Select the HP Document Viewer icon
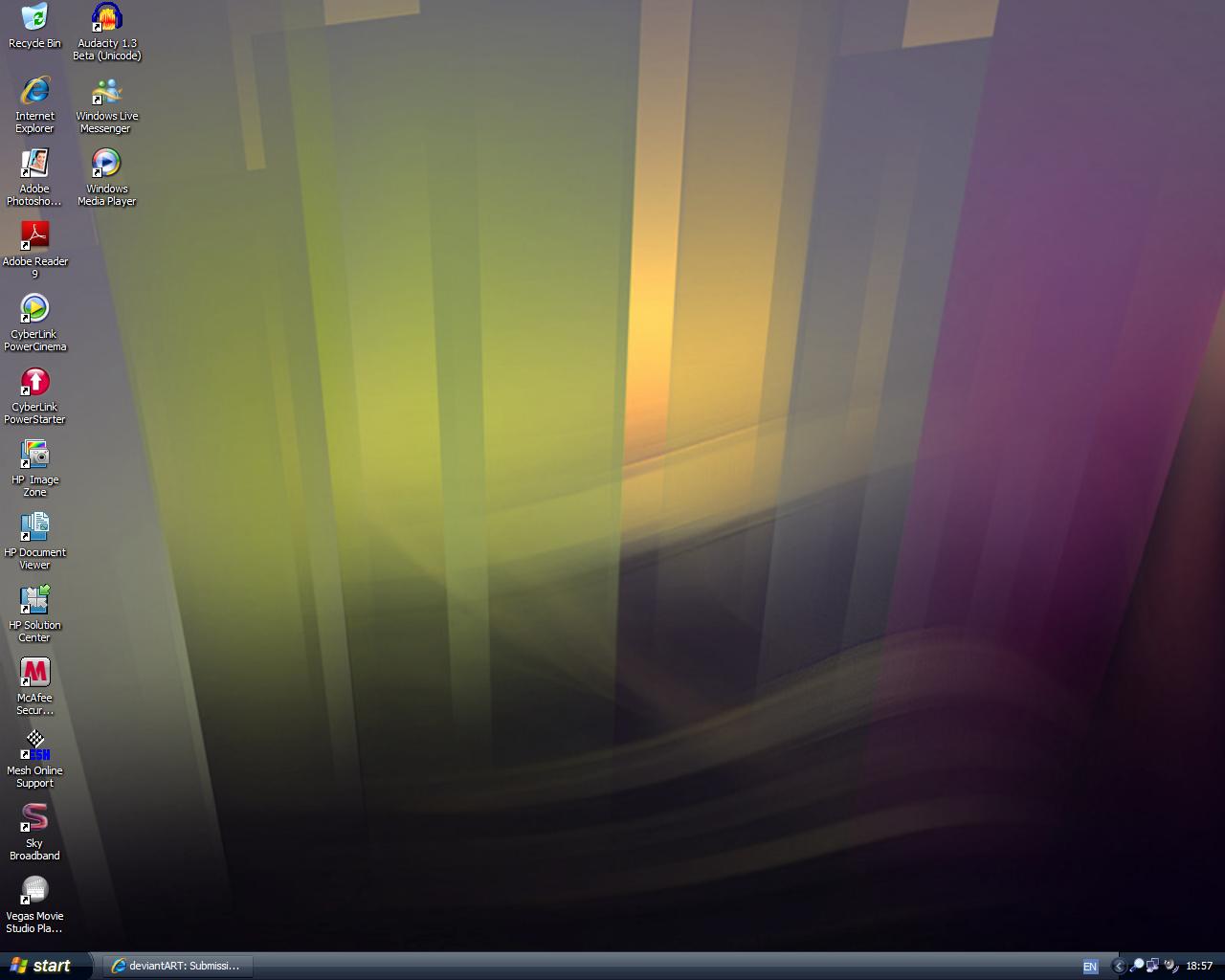The width and height of the screenshot is (1225, 980). click(x=34, y=541)
